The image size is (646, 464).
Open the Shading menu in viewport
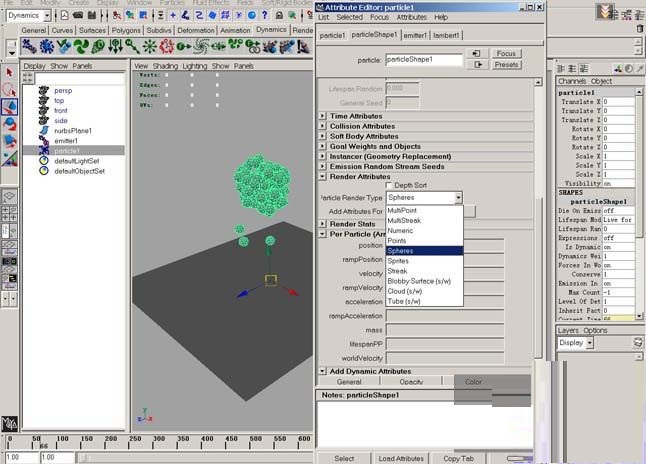tap(165, 66)
